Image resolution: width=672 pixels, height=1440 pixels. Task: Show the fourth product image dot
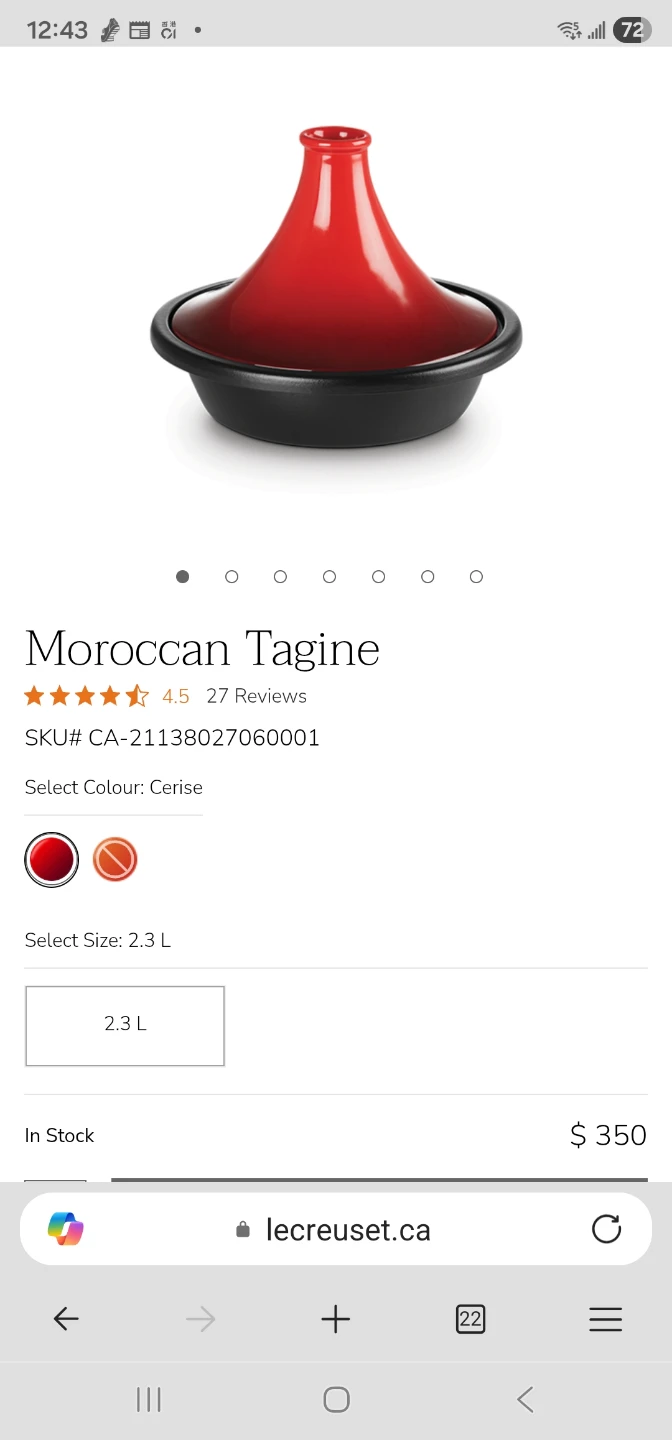pyautogui.click(x=329, y=577)
